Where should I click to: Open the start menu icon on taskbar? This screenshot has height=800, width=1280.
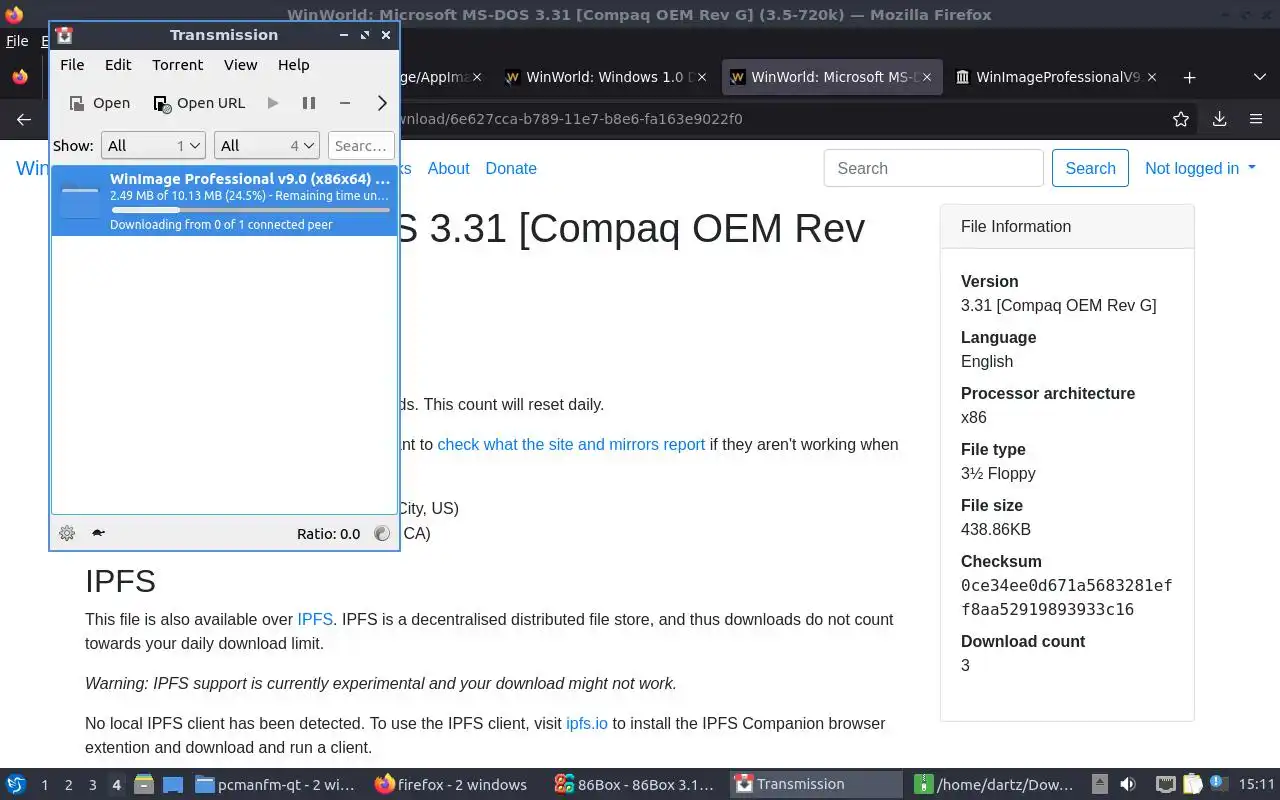(x=16, y=784)
